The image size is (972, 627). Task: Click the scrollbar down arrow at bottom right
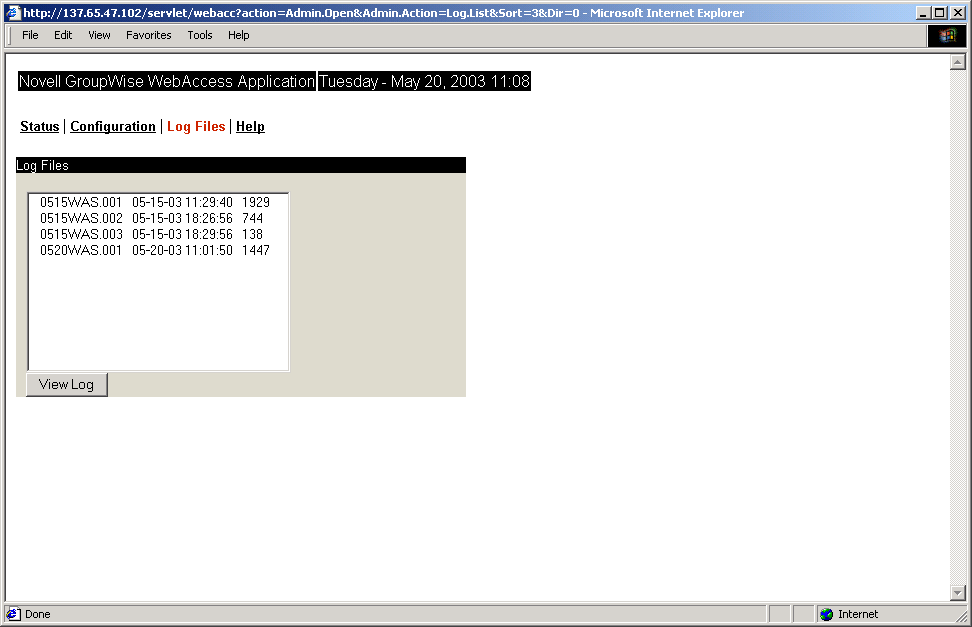[956, 591]
